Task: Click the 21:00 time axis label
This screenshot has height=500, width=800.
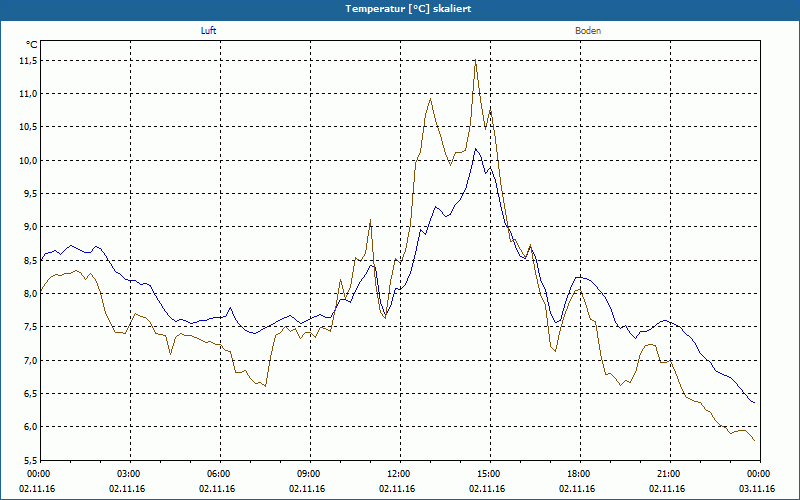Action: [669, 474]
